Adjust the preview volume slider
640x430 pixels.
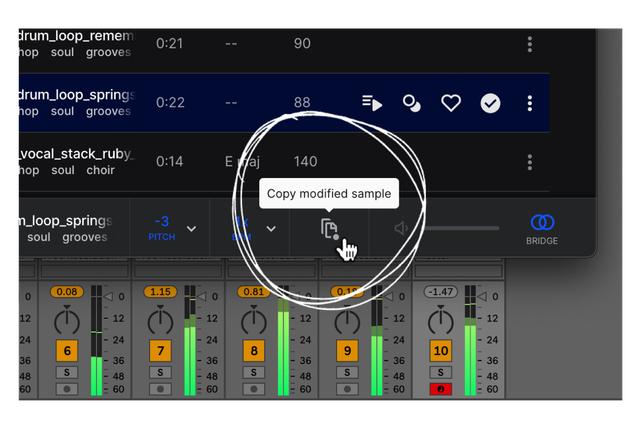point(461,228)
